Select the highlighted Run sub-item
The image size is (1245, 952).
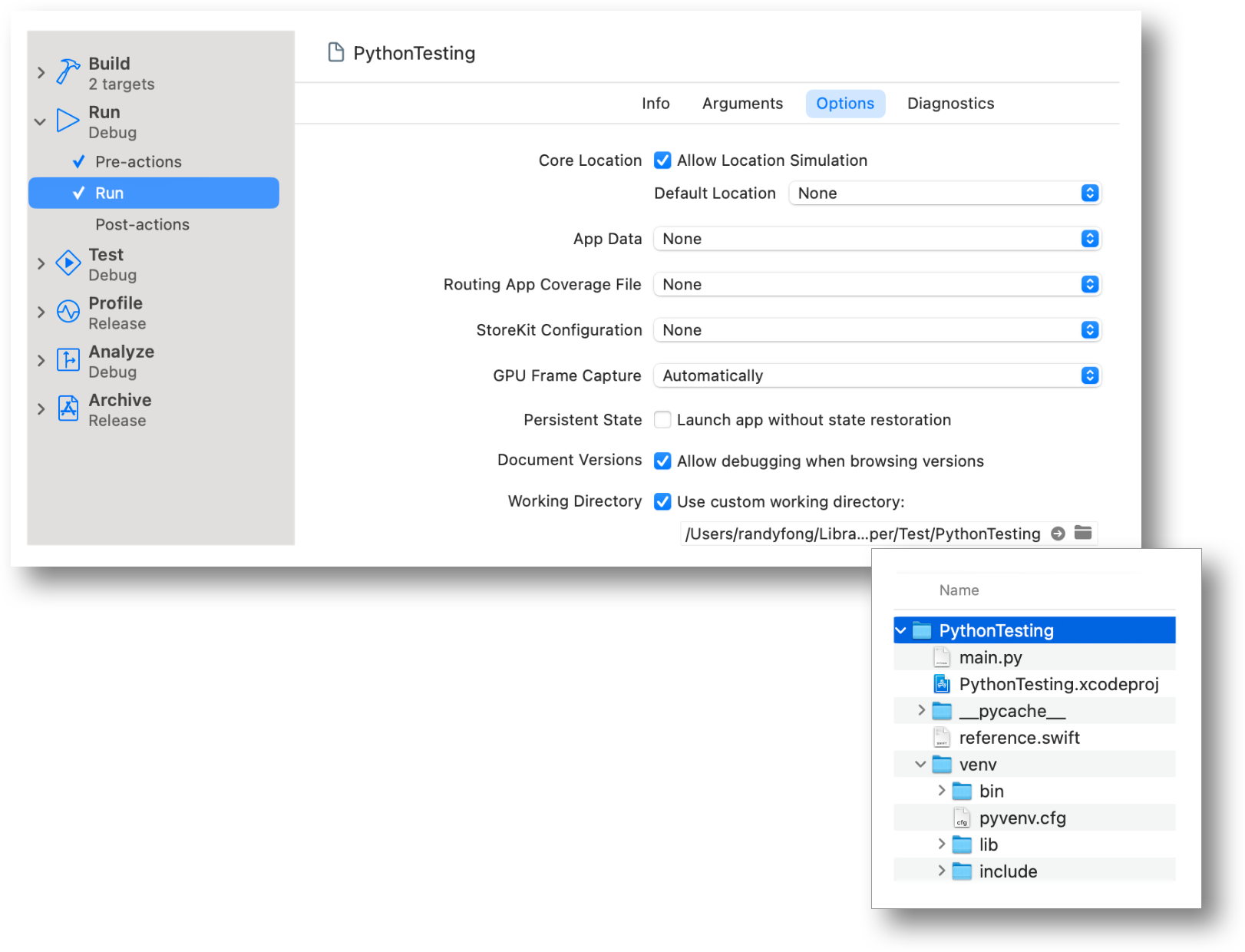(154, 193)
